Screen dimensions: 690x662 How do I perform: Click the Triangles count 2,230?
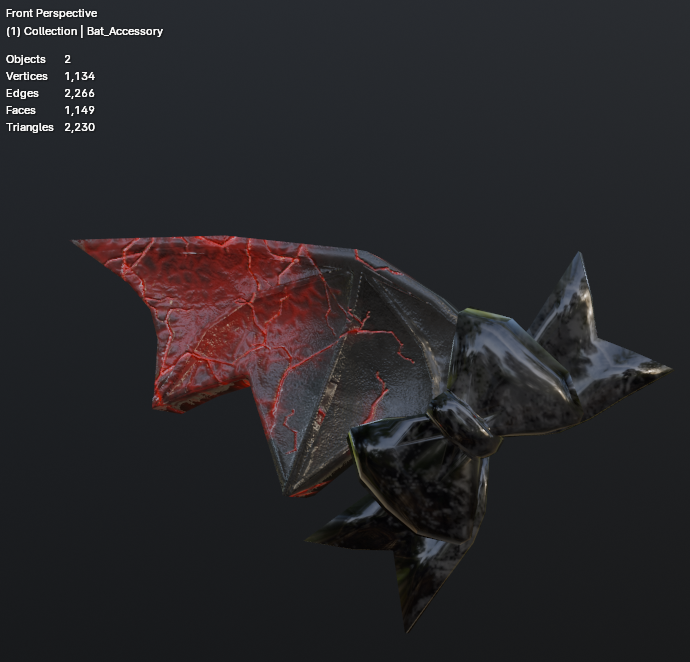pos(80,127)
